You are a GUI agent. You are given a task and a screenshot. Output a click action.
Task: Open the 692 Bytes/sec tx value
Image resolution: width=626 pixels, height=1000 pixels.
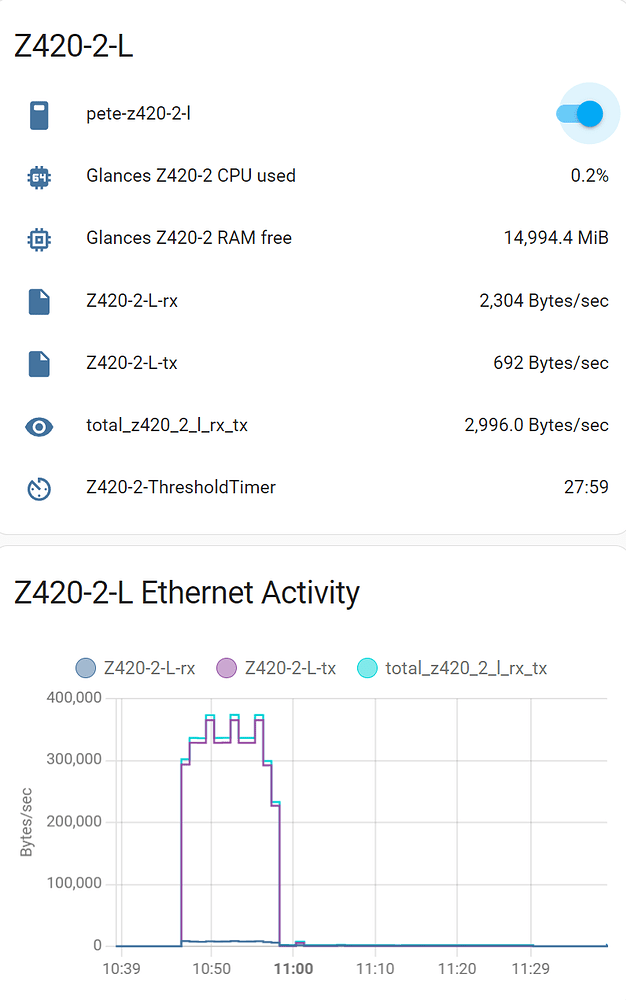551,363
